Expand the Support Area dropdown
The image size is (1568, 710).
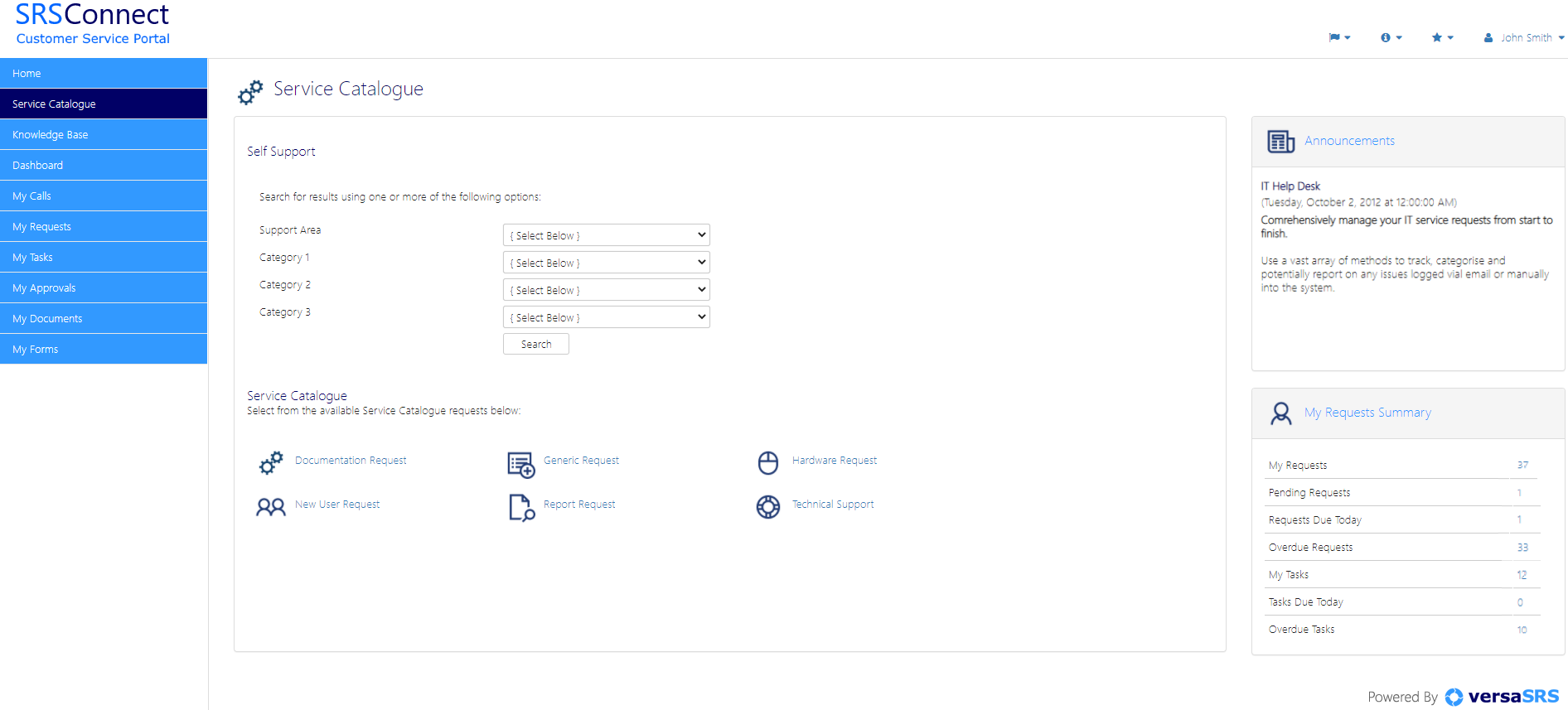606,235
